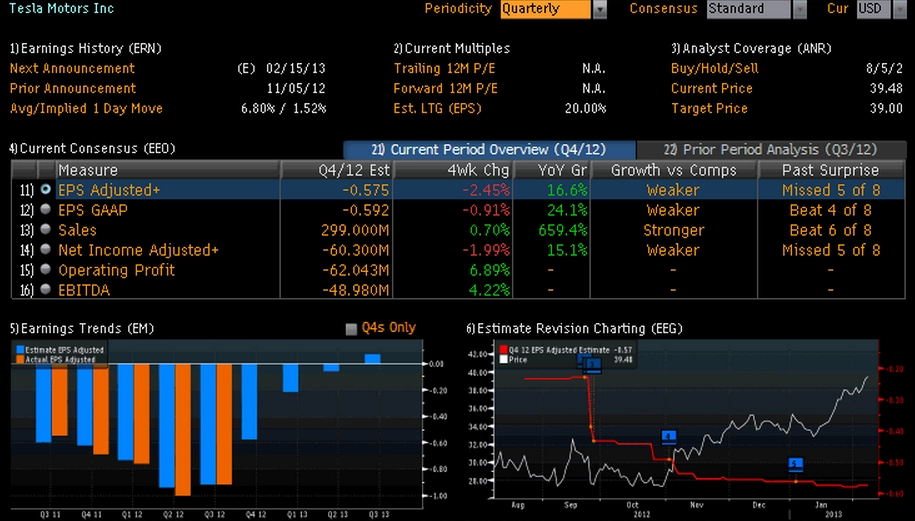The width and height of the screenshot is (915, 521).
Task: Click the Prior Announcement date 11/05/12
Action: click(x=296, y=88)
